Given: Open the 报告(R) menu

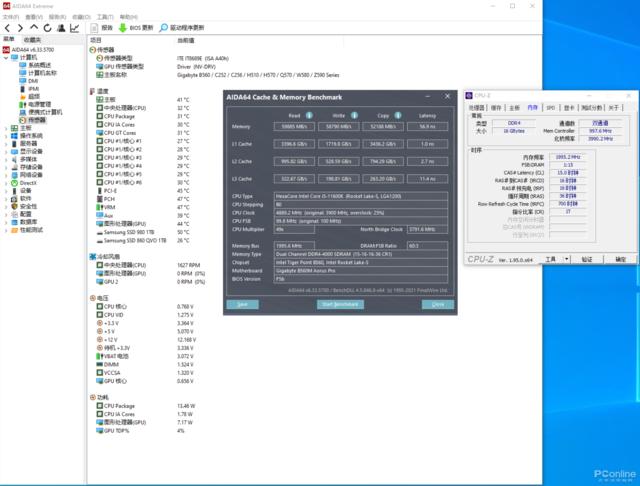Looking at the screenshot, I should 58,17.
